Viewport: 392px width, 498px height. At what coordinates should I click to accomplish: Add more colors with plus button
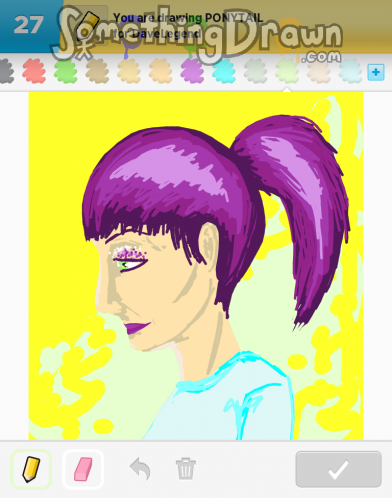coord(376,72)
